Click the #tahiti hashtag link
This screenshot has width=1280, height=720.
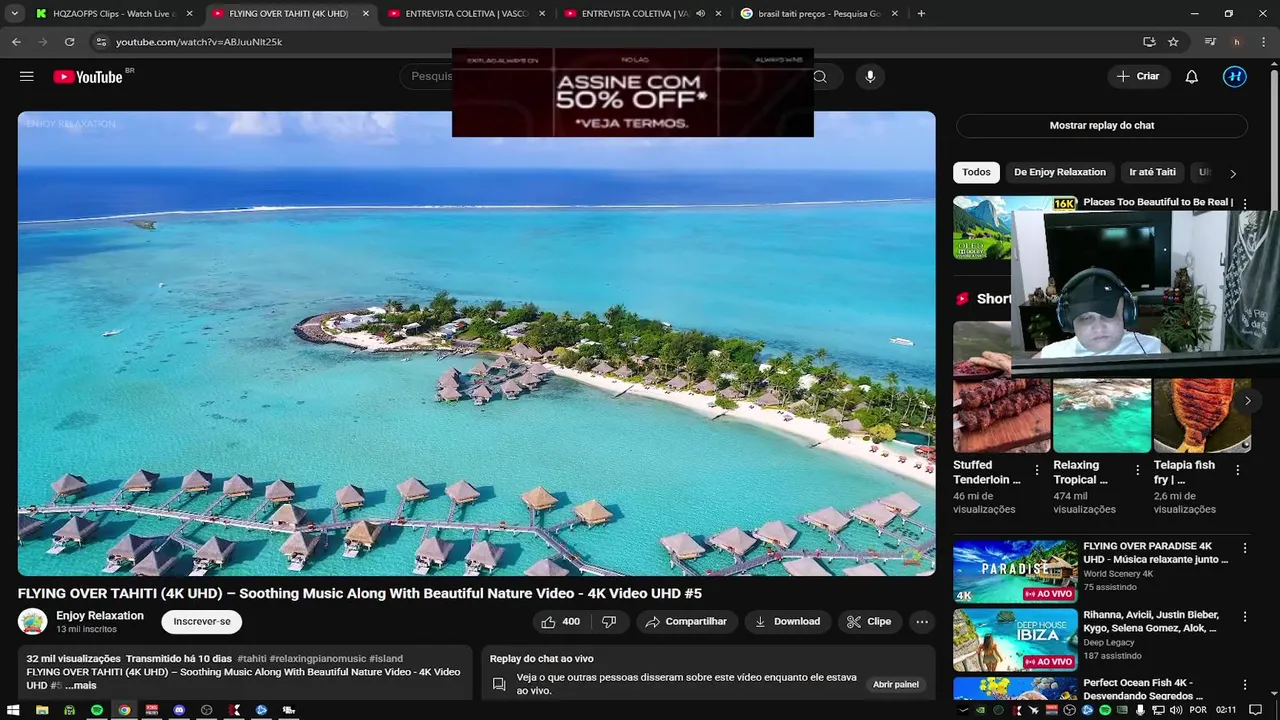[x=251, y=658]
